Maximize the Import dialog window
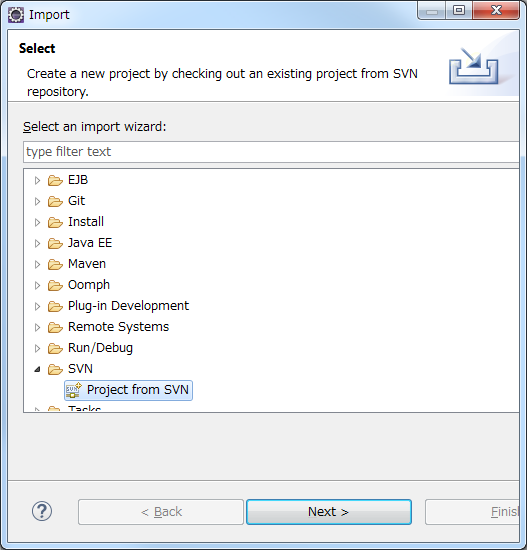 (x=459, y=11)
